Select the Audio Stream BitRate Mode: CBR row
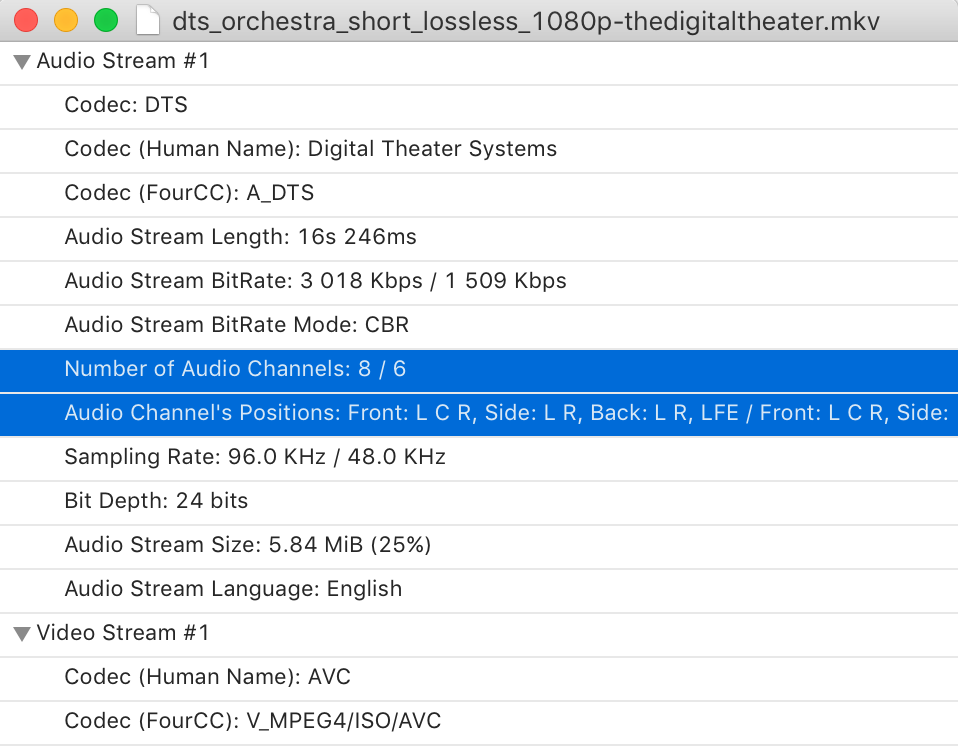This screenshot has width=958, height=750. (x=479, y=325)
